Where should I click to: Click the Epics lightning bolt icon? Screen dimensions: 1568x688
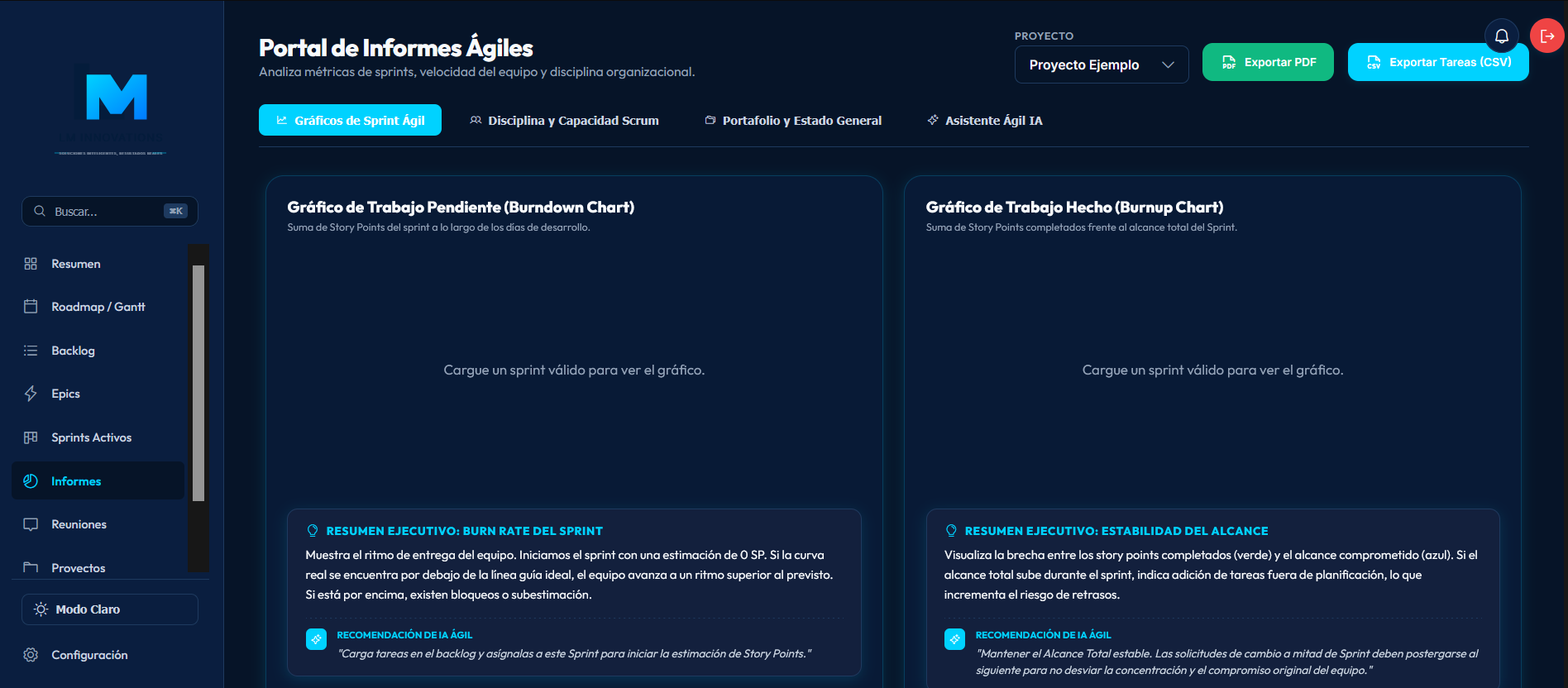click(x=31, y=394)
